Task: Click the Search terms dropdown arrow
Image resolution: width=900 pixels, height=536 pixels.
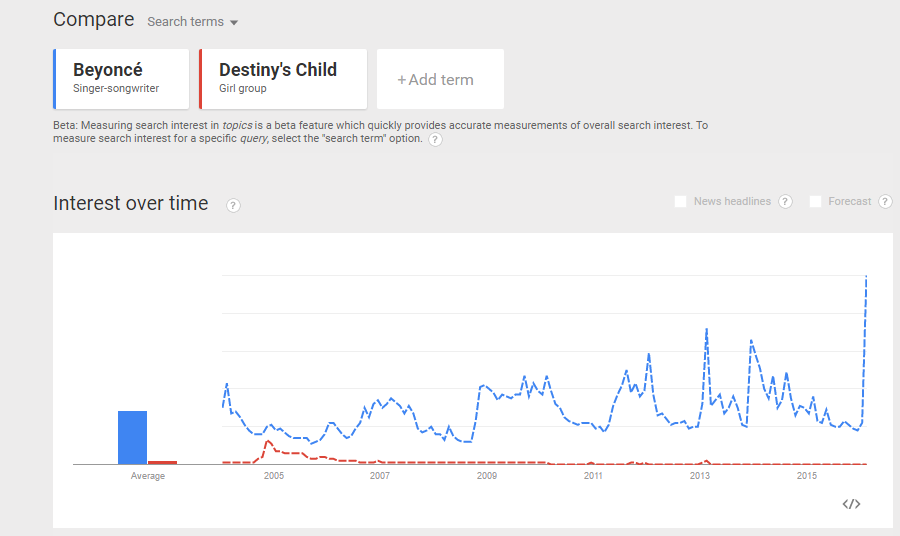Action: 234,23
